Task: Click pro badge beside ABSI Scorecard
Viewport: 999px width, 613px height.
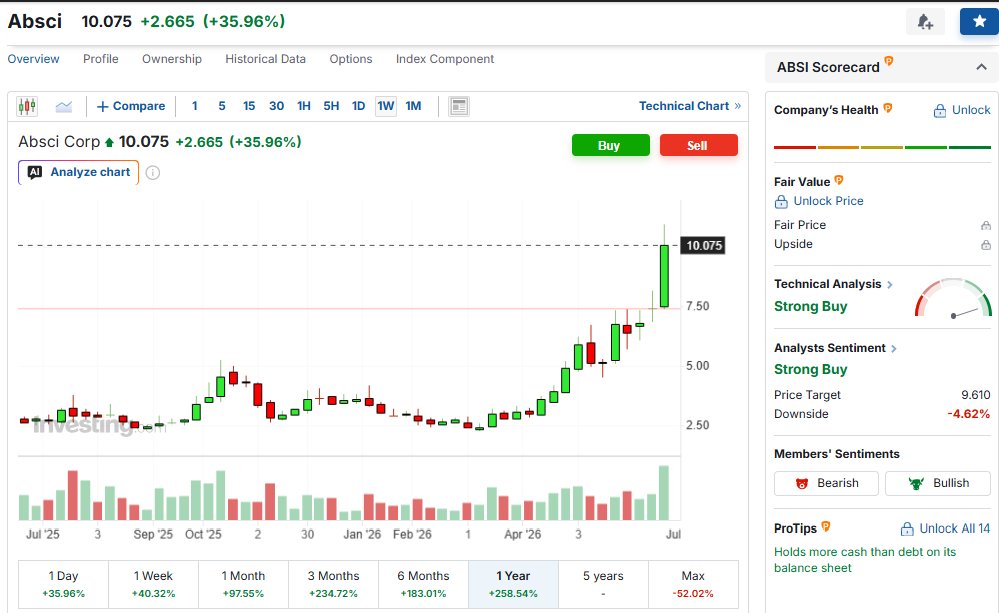Action: point(889,61)
